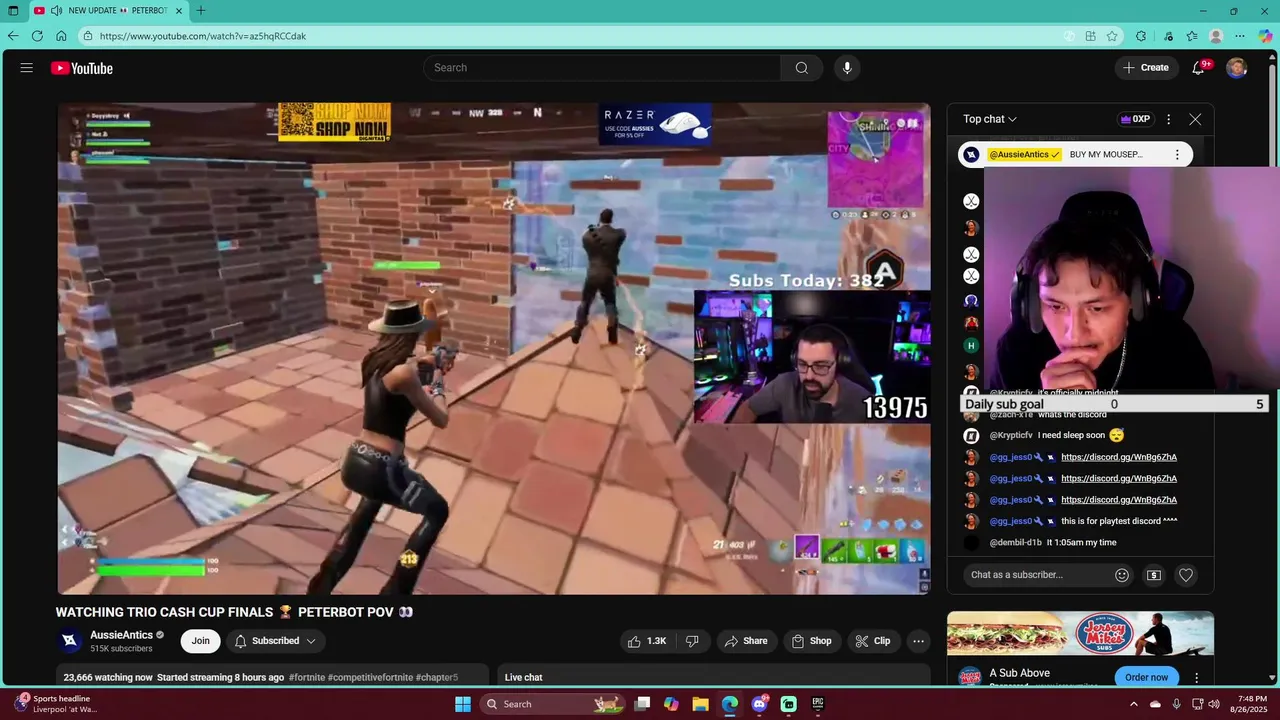Focus the YouTube search field
Screen dimensions: 1280x720
pos(602,68)
